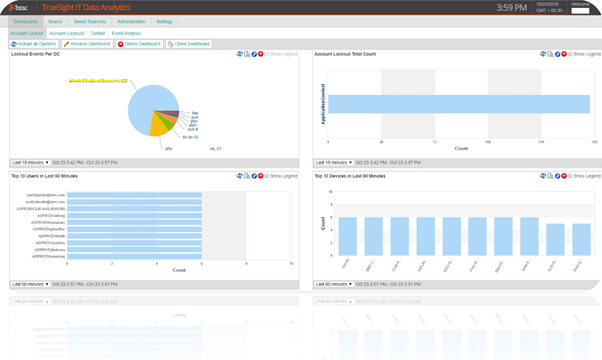
Task: Click the GMT + 05:30 timezone text
Action: (549, 10)
